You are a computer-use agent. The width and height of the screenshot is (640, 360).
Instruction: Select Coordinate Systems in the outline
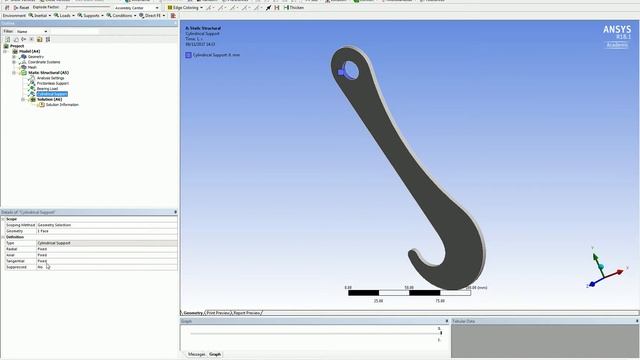(x=44, y=62)
